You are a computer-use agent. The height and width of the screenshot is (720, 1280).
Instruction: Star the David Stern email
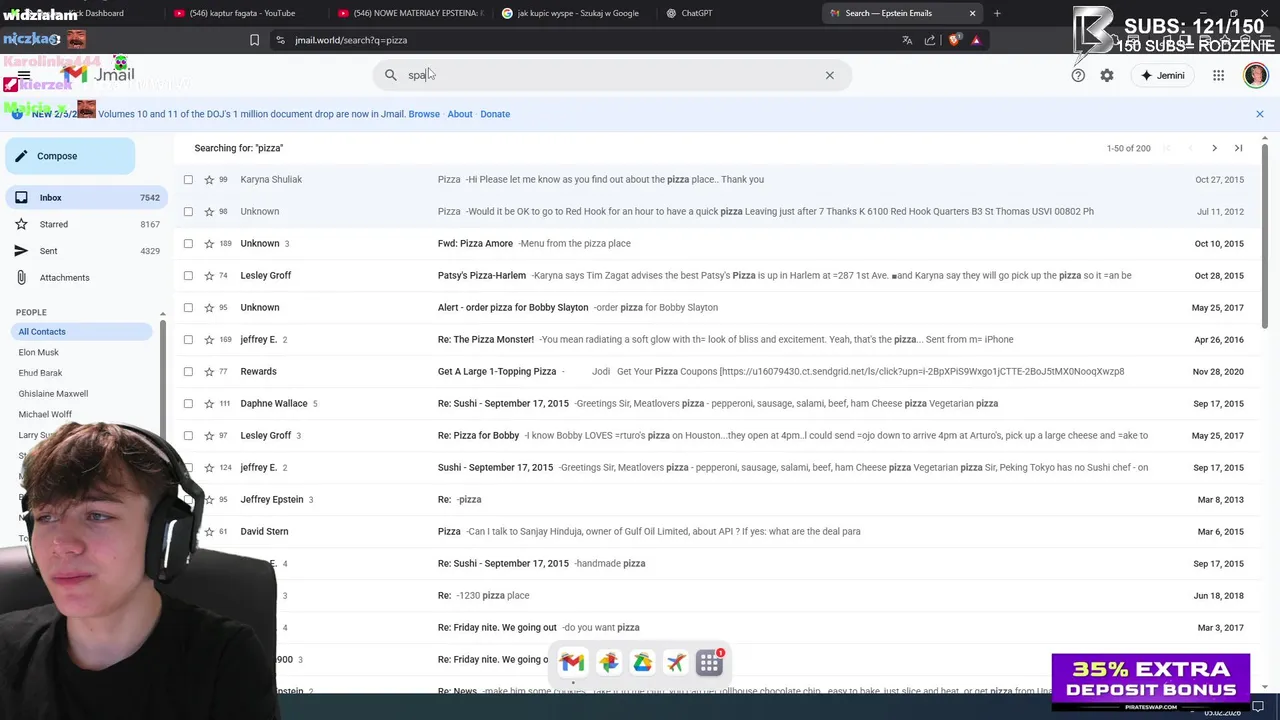click(209, 532)
